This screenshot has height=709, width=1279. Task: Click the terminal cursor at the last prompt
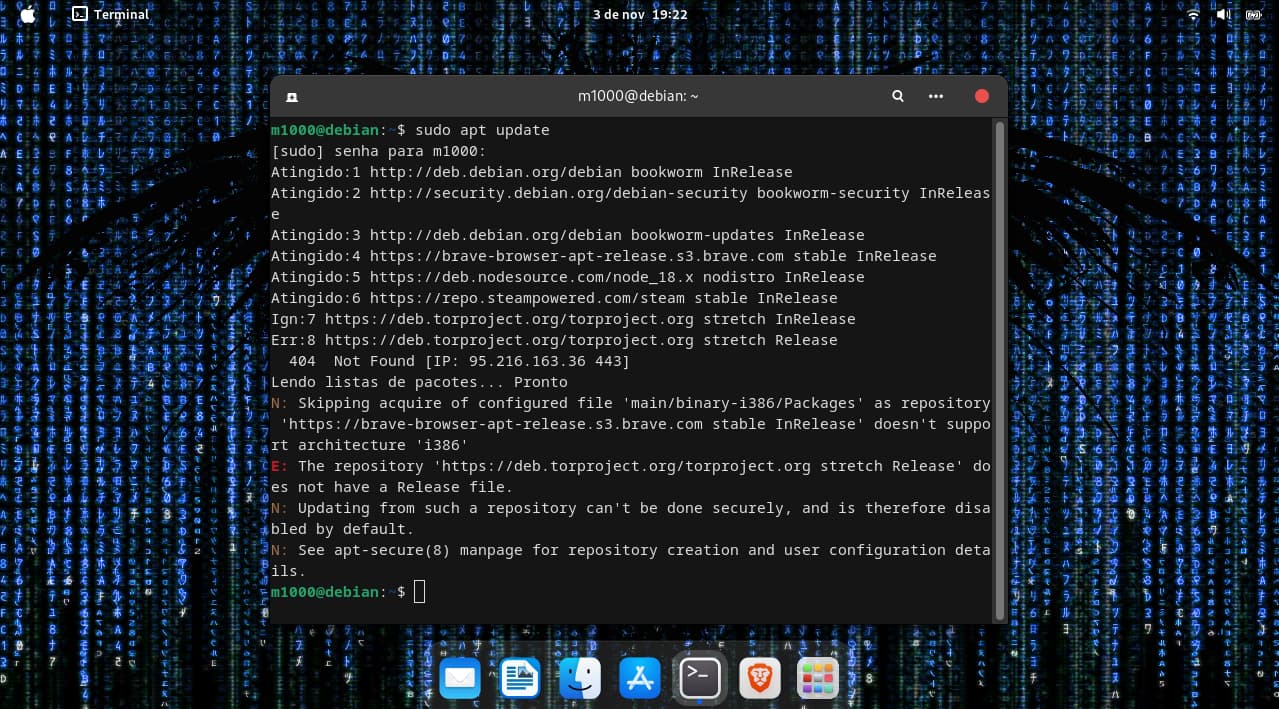pos(419,592)
